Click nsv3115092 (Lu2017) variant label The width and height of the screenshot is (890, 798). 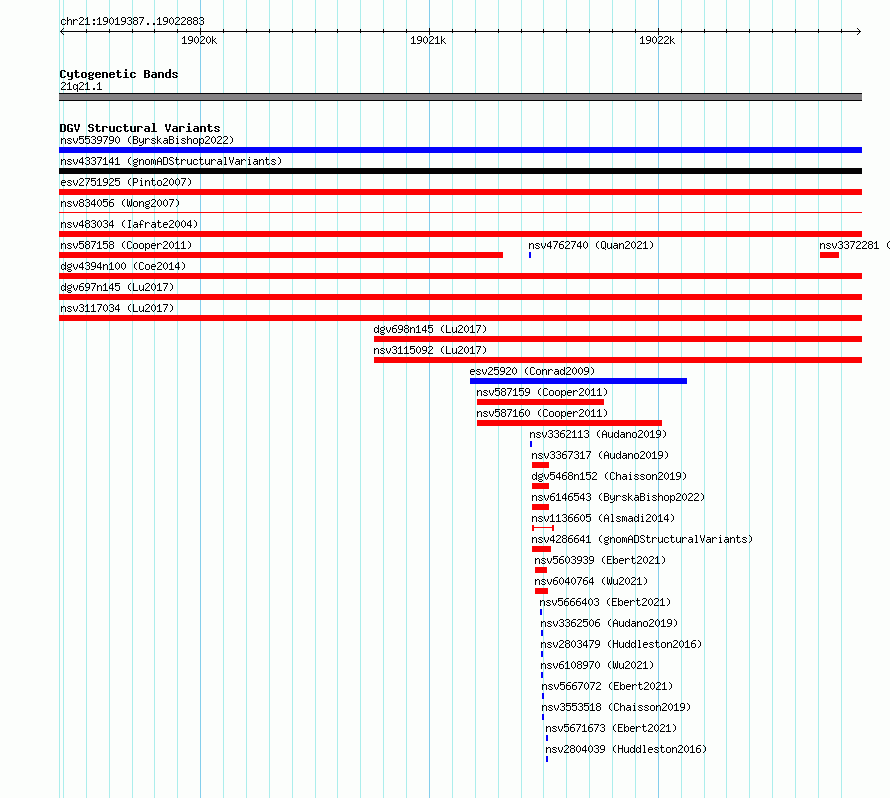tap(430, 350)
